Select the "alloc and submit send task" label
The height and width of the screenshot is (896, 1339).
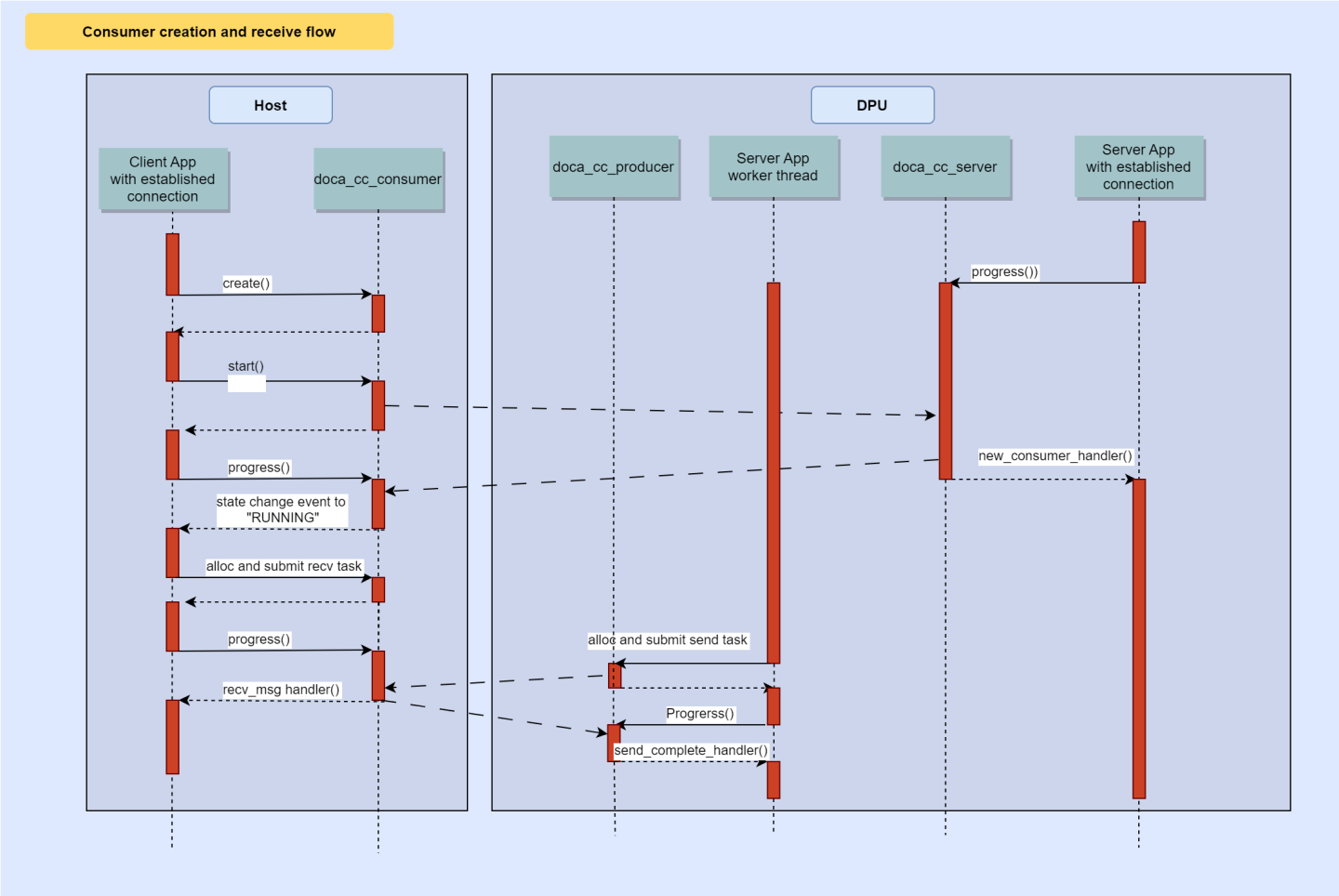(669, 640)
